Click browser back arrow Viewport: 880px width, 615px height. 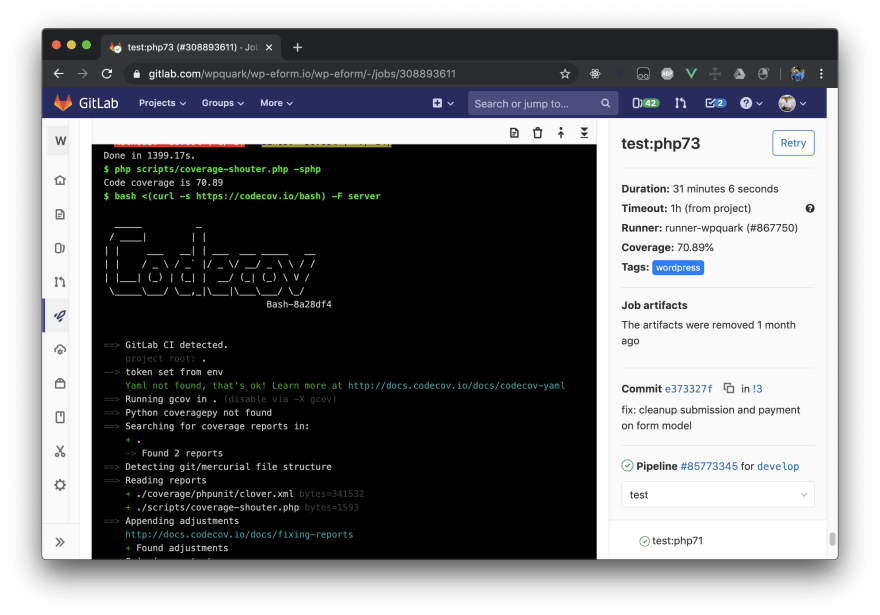coord(58,74)
